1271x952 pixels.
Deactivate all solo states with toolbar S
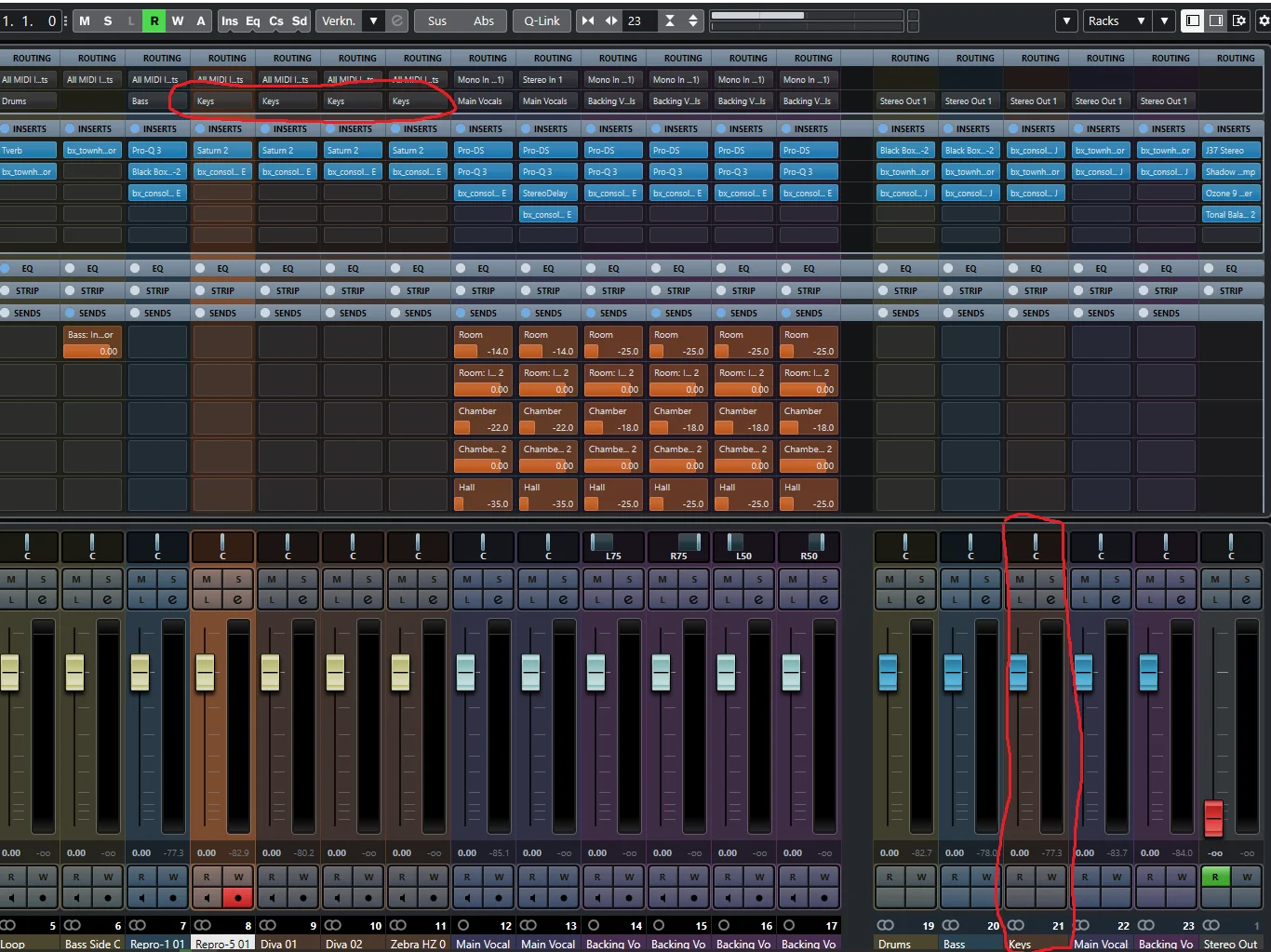point(108,20)
